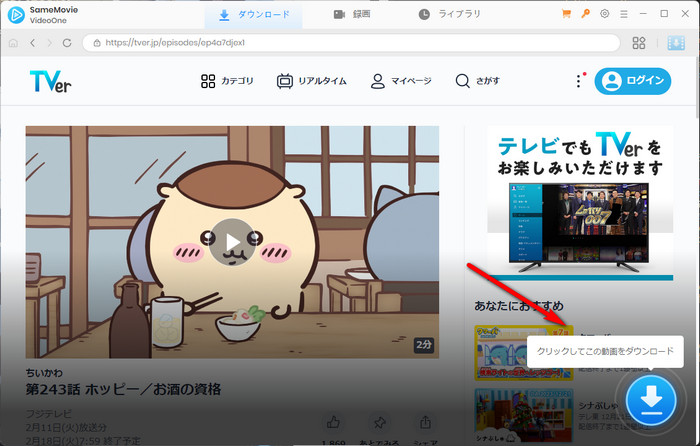Image resolution: width=700 pixels, height=446 pixels.
Task: Click the tver.jp URL address field
Action: pos(351,43)
